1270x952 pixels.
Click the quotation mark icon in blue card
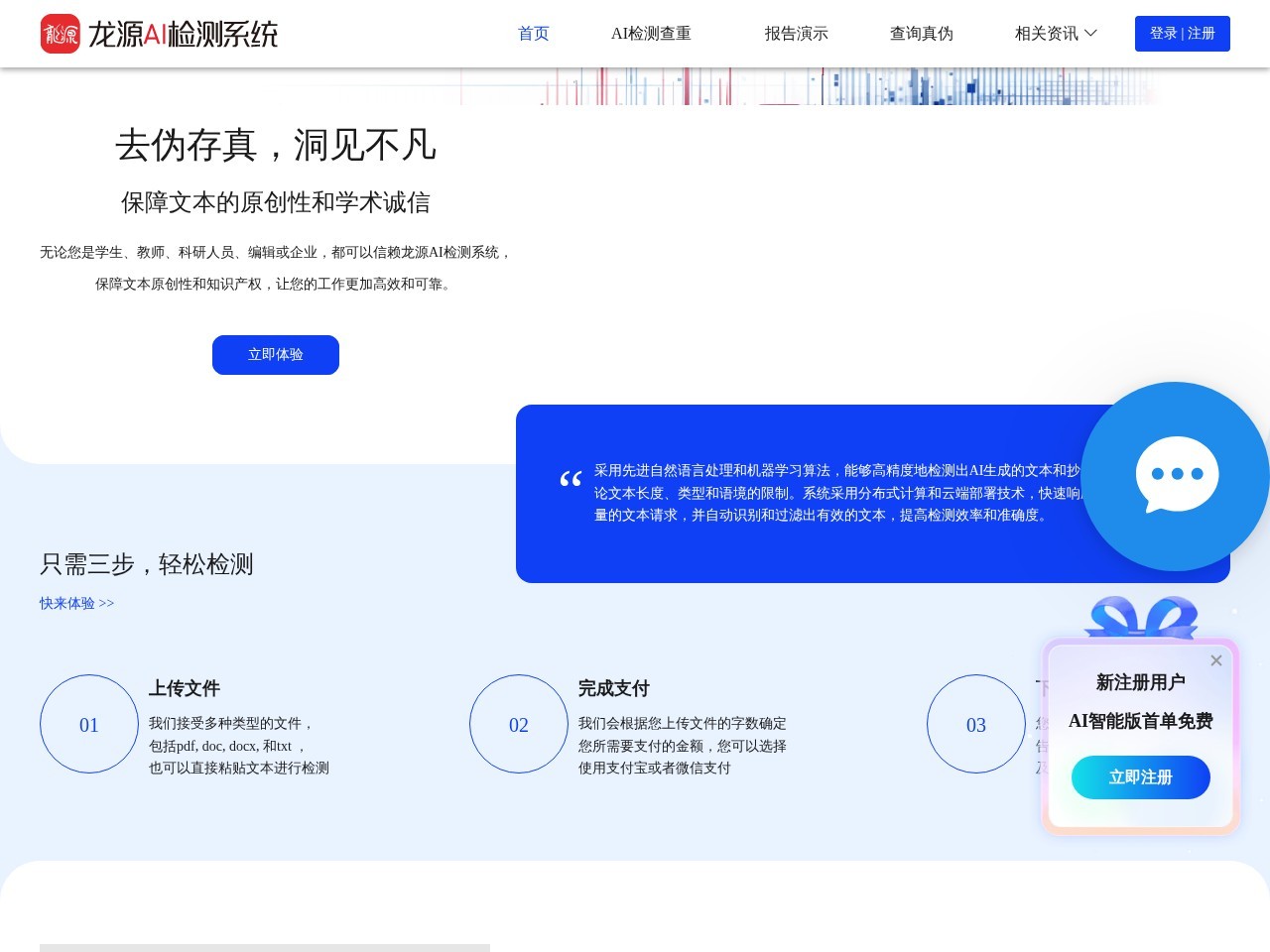[x=571, y=479]
